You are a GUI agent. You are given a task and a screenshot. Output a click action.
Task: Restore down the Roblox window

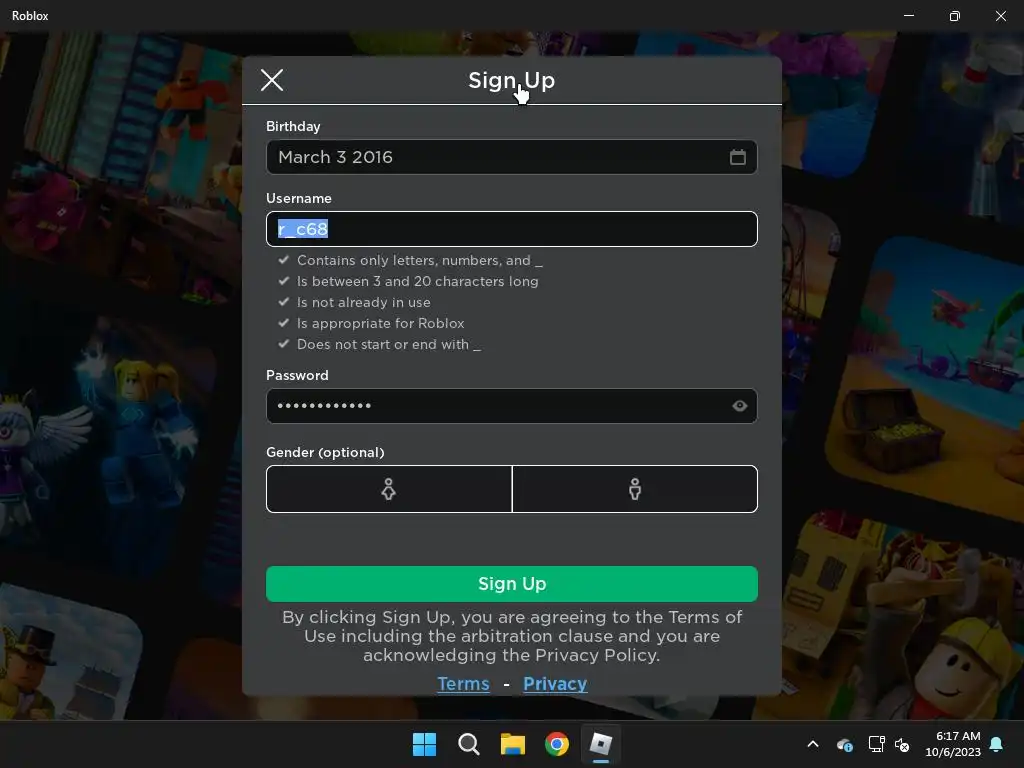955,16
